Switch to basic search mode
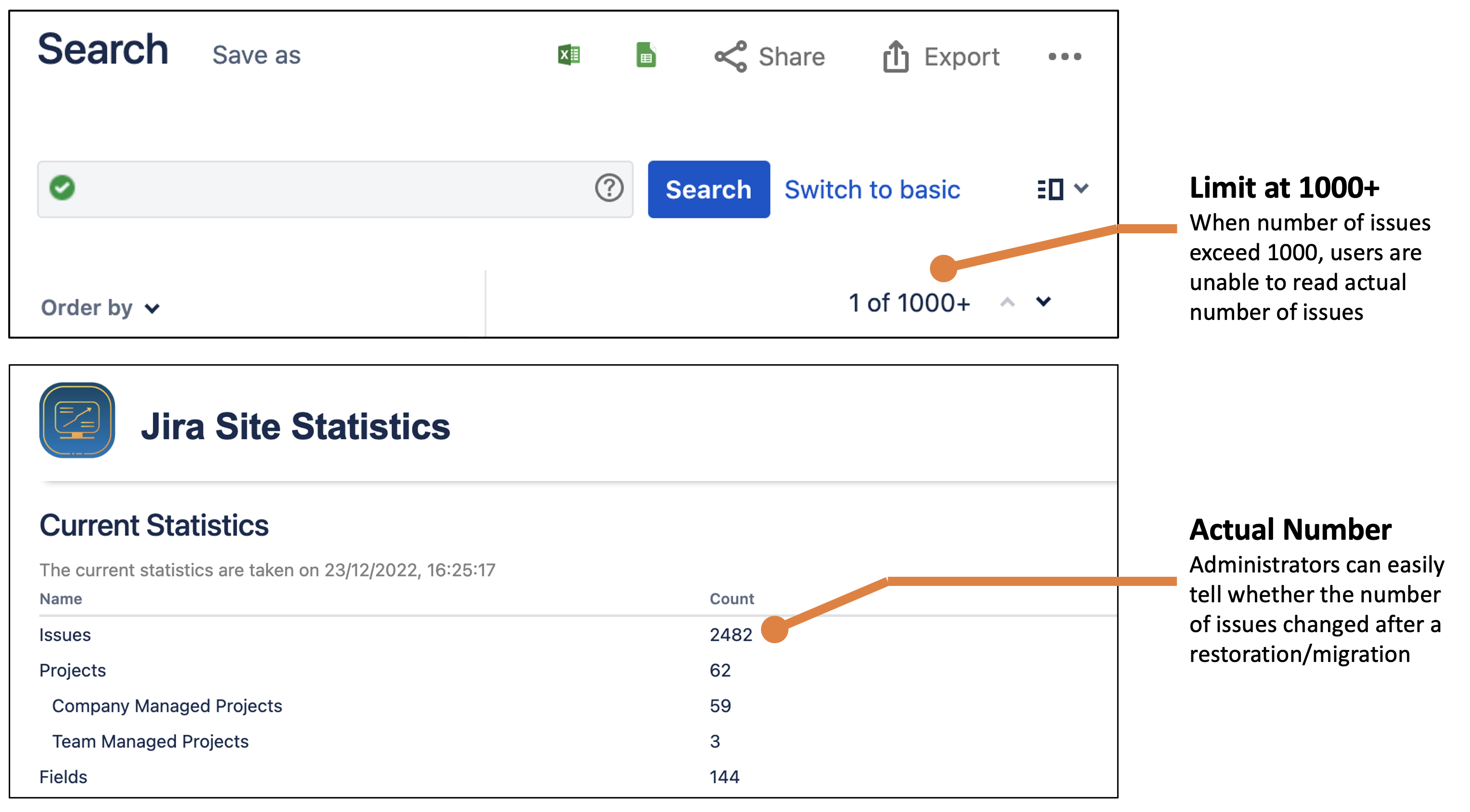Viewport: 1470px width, 812px height. (x=872, y=190)
